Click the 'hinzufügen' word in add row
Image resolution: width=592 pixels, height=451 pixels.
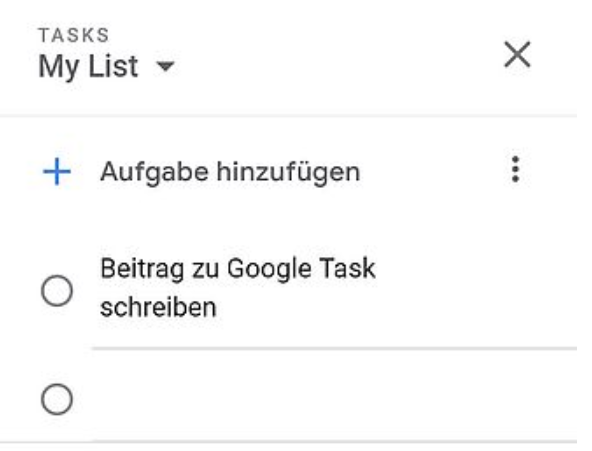click(288, 172)
